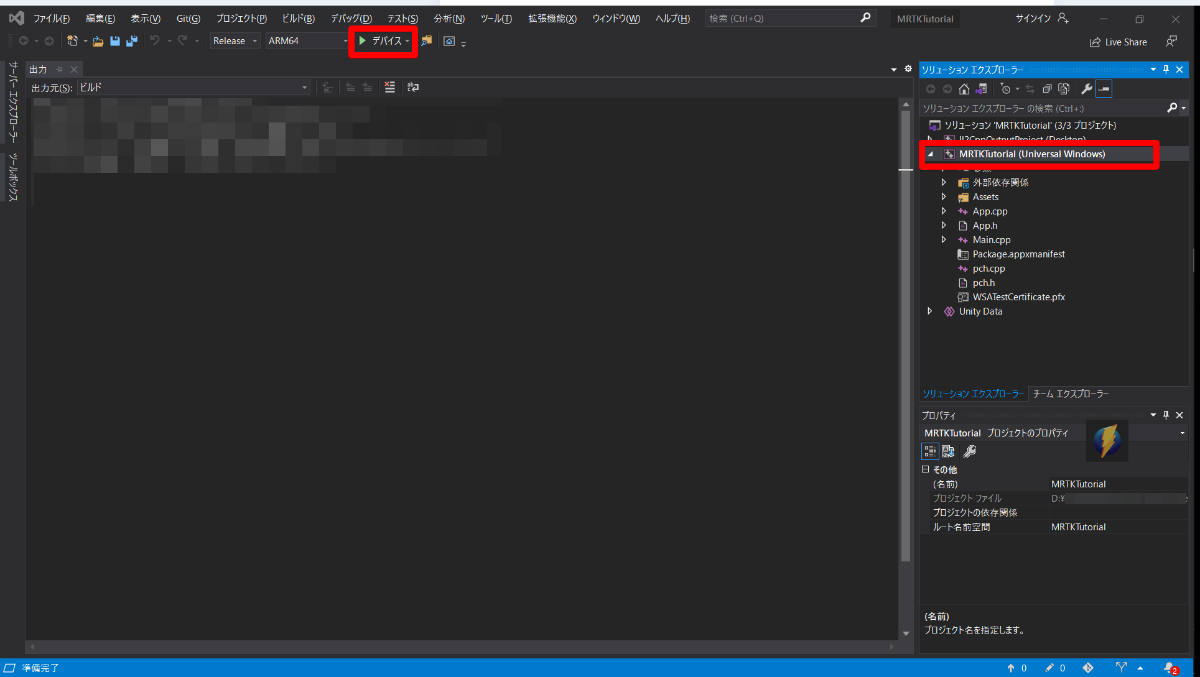Open the ビルド(B) menu
The image size is (1200, 677).
click(298, 18)
